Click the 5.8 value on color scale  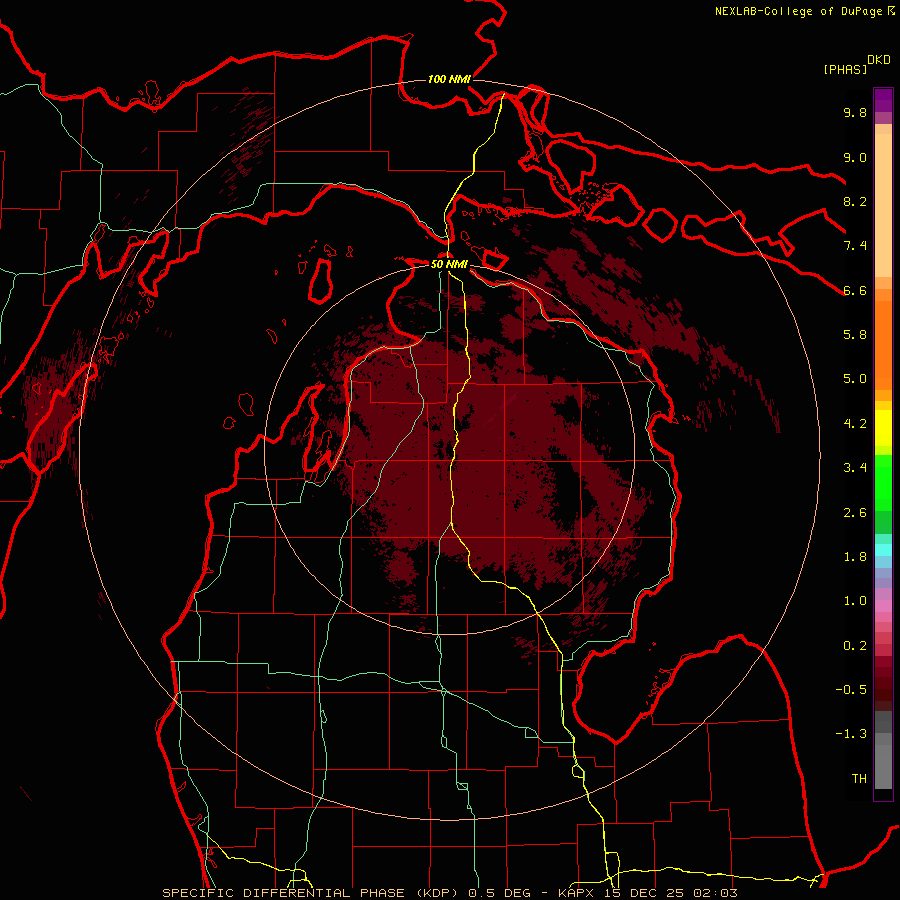pyautogui.click(x=855, y=335)
